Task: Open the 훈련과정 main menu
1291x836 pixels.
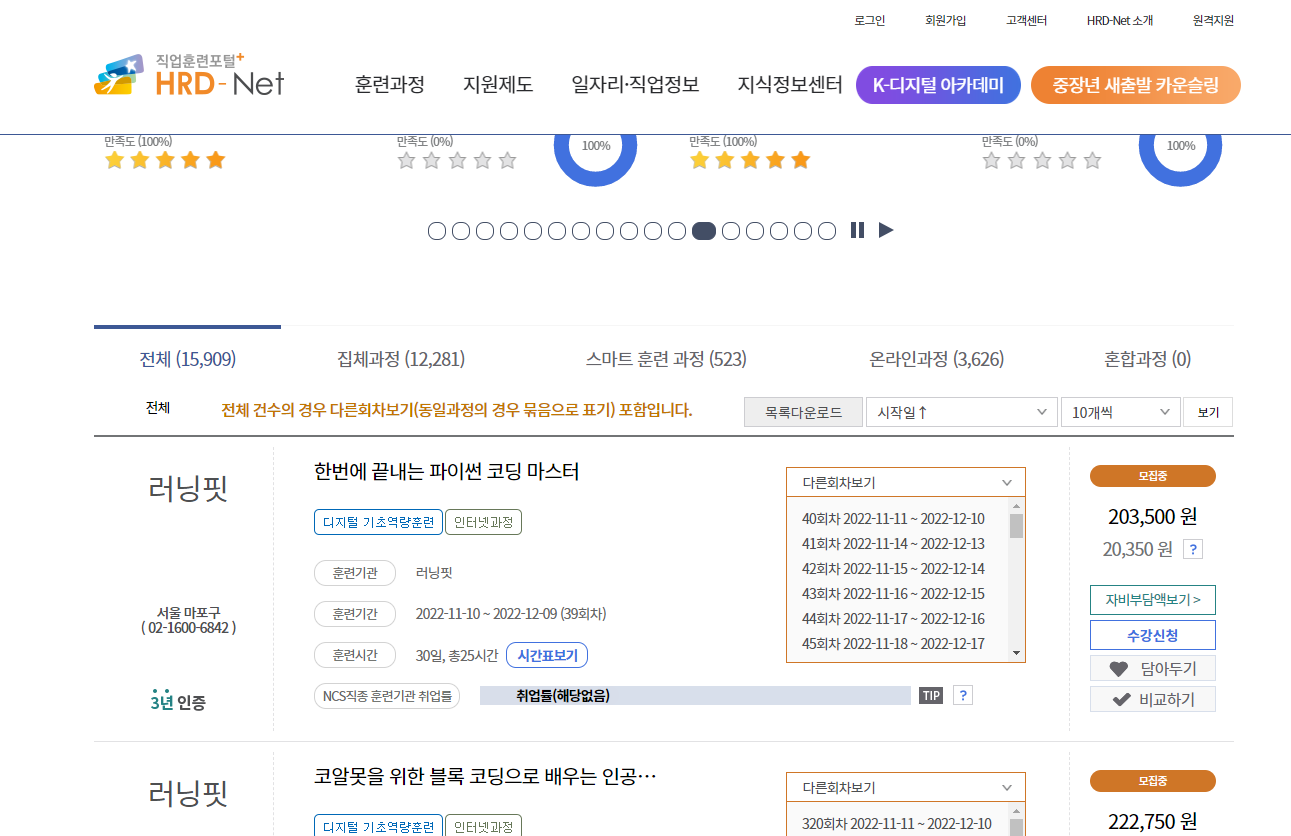Action: click(390, 85)
